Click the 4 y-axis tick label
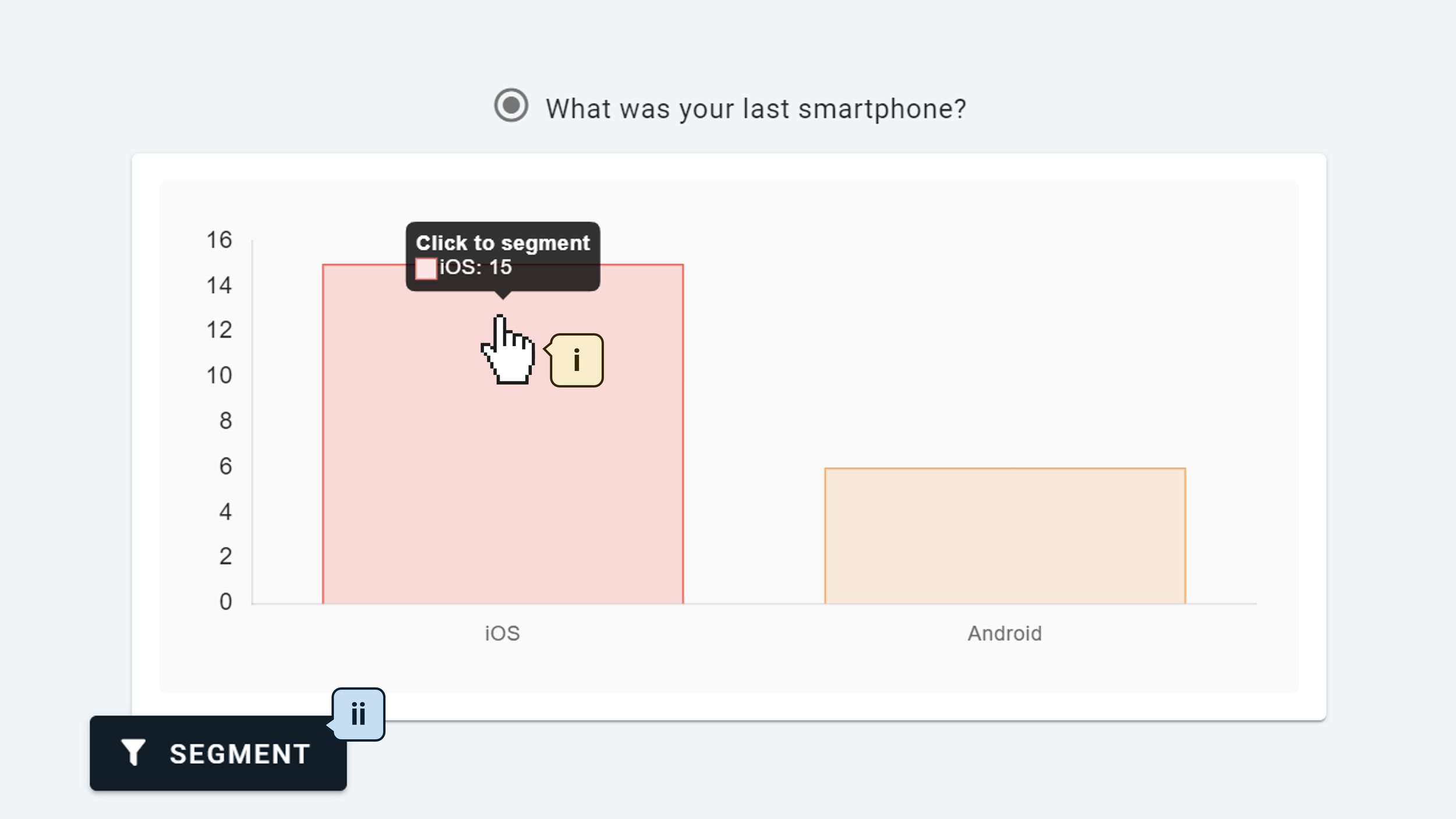 pyautogui.click(x=225, y=511)
